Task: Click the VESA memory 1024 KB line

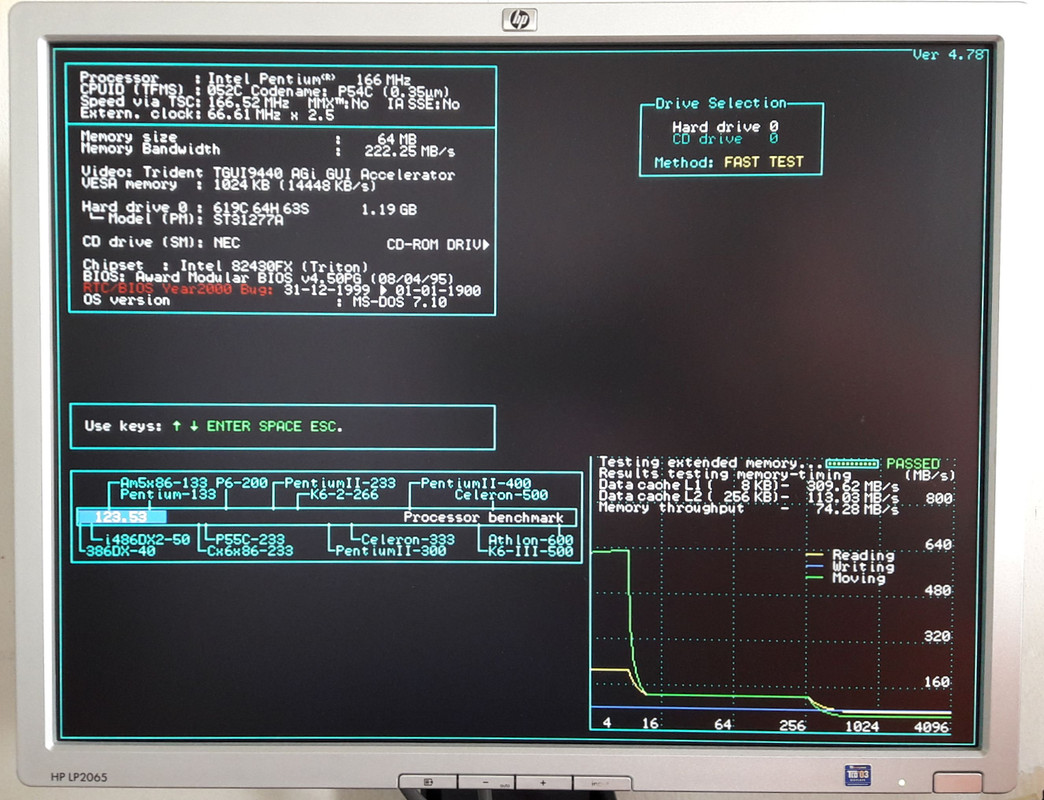Action: (228, 184)
